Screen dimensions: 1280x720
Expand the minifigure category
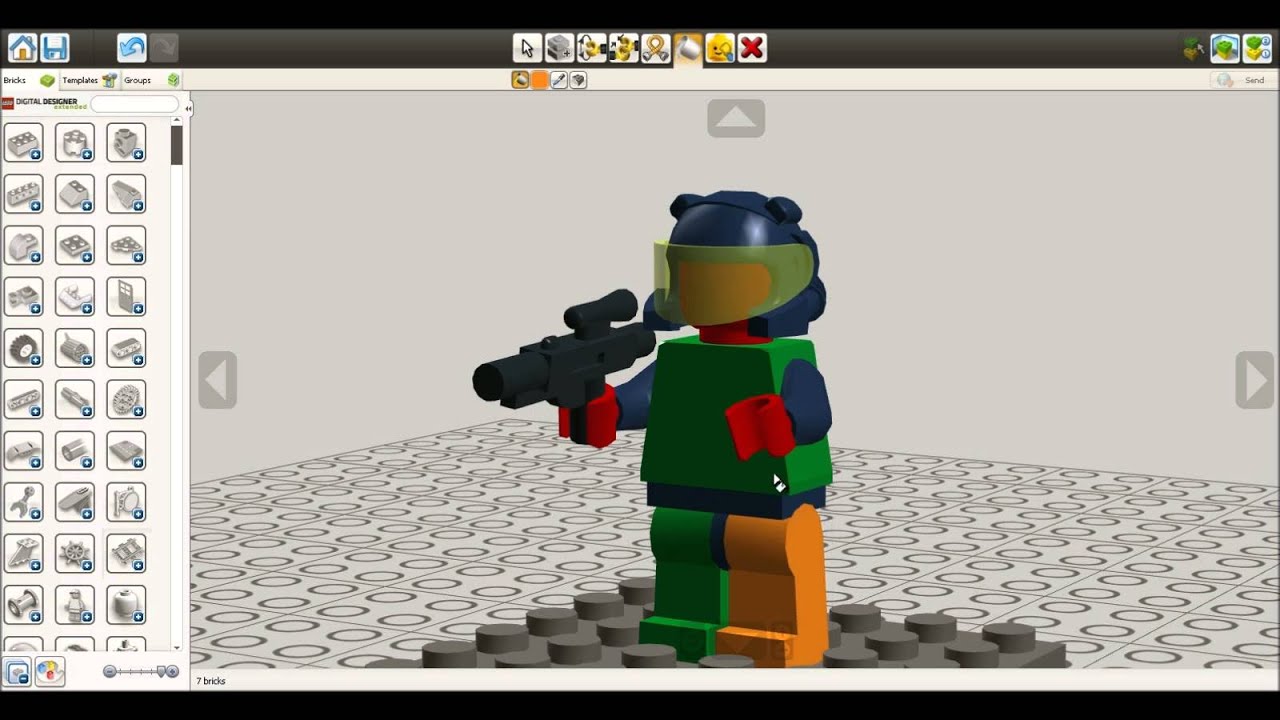pos(75,606)
